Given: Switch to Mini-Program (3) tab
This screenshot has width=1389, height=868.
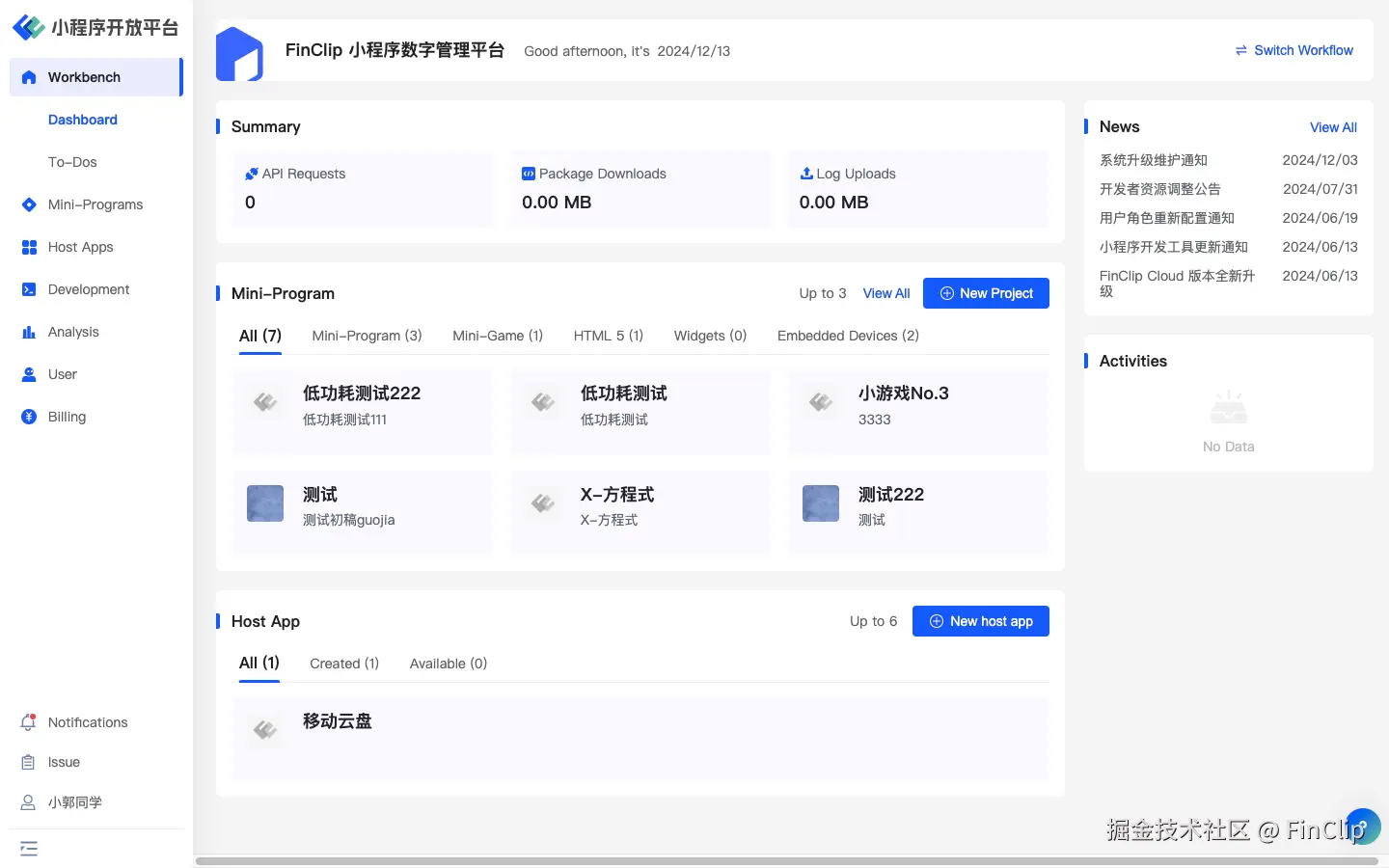Looking at the screenshot, I should pos(367,336).
